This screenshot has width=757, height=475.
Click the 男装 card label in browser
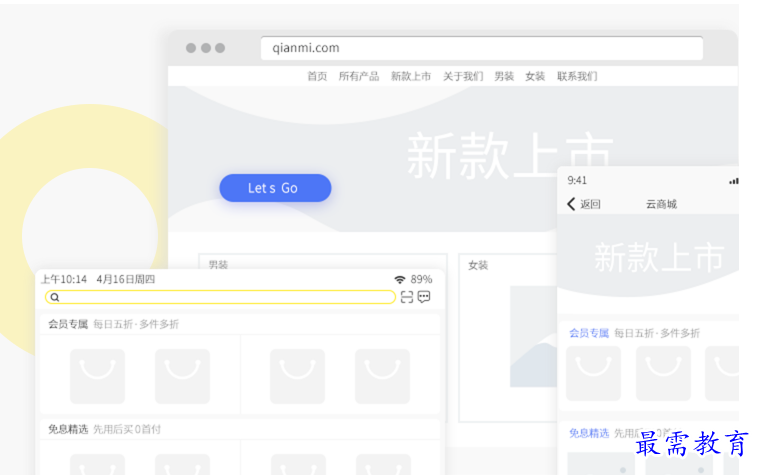point(218,265)
